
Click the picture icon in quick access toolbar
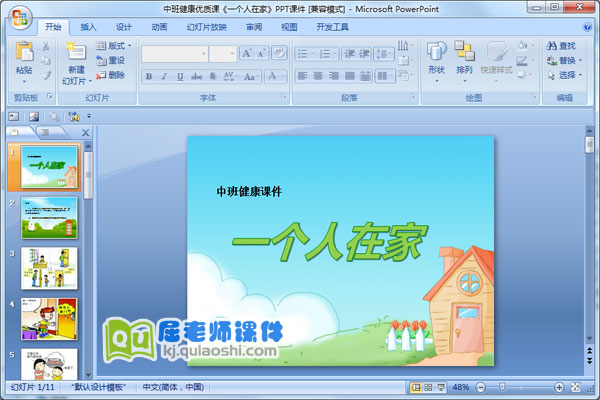pyautogui.click(x=34, y=116)
